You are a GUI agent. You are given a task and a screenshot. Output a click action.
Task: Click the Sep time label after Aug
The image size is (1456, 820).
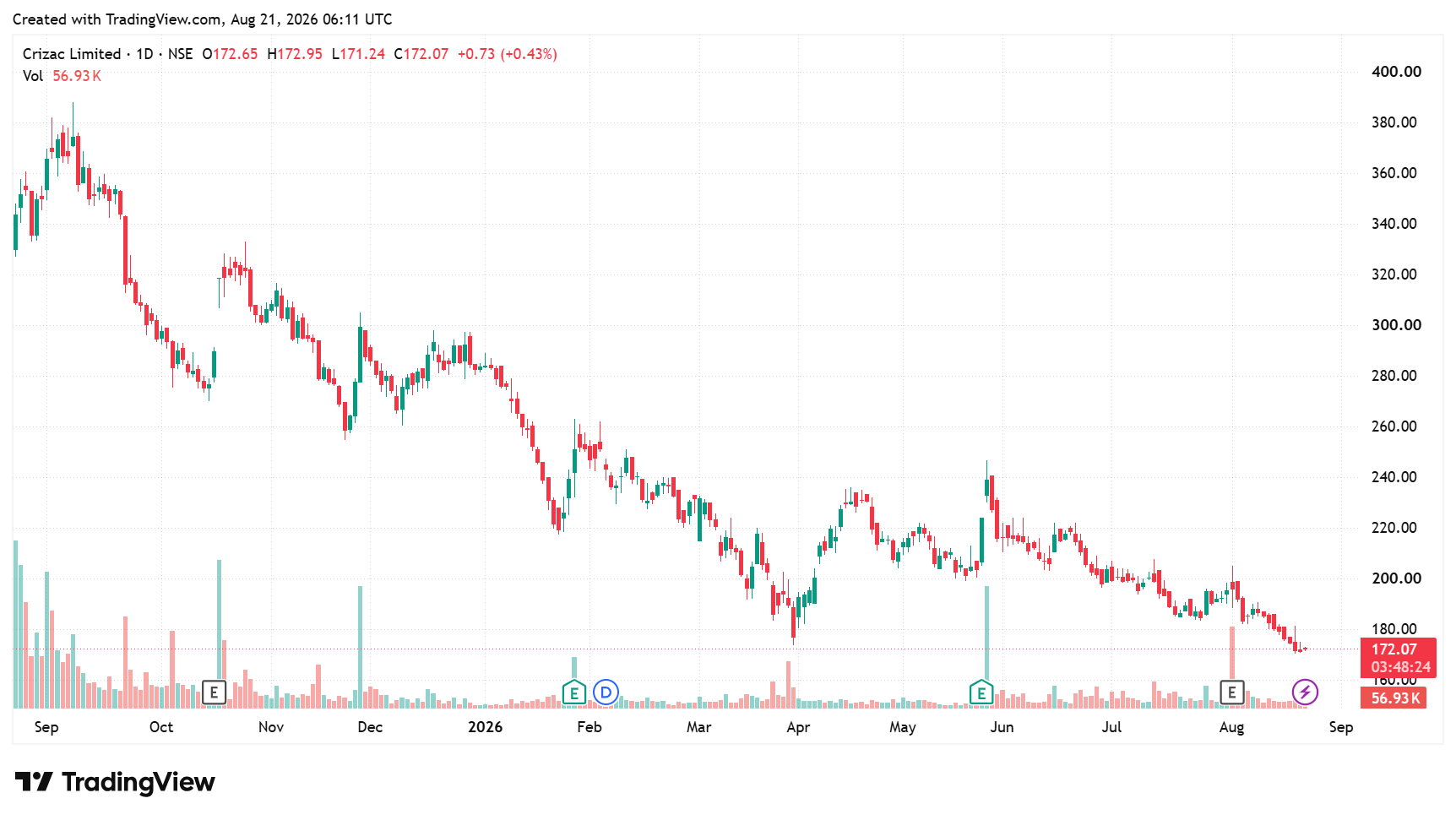point(1341,727)
